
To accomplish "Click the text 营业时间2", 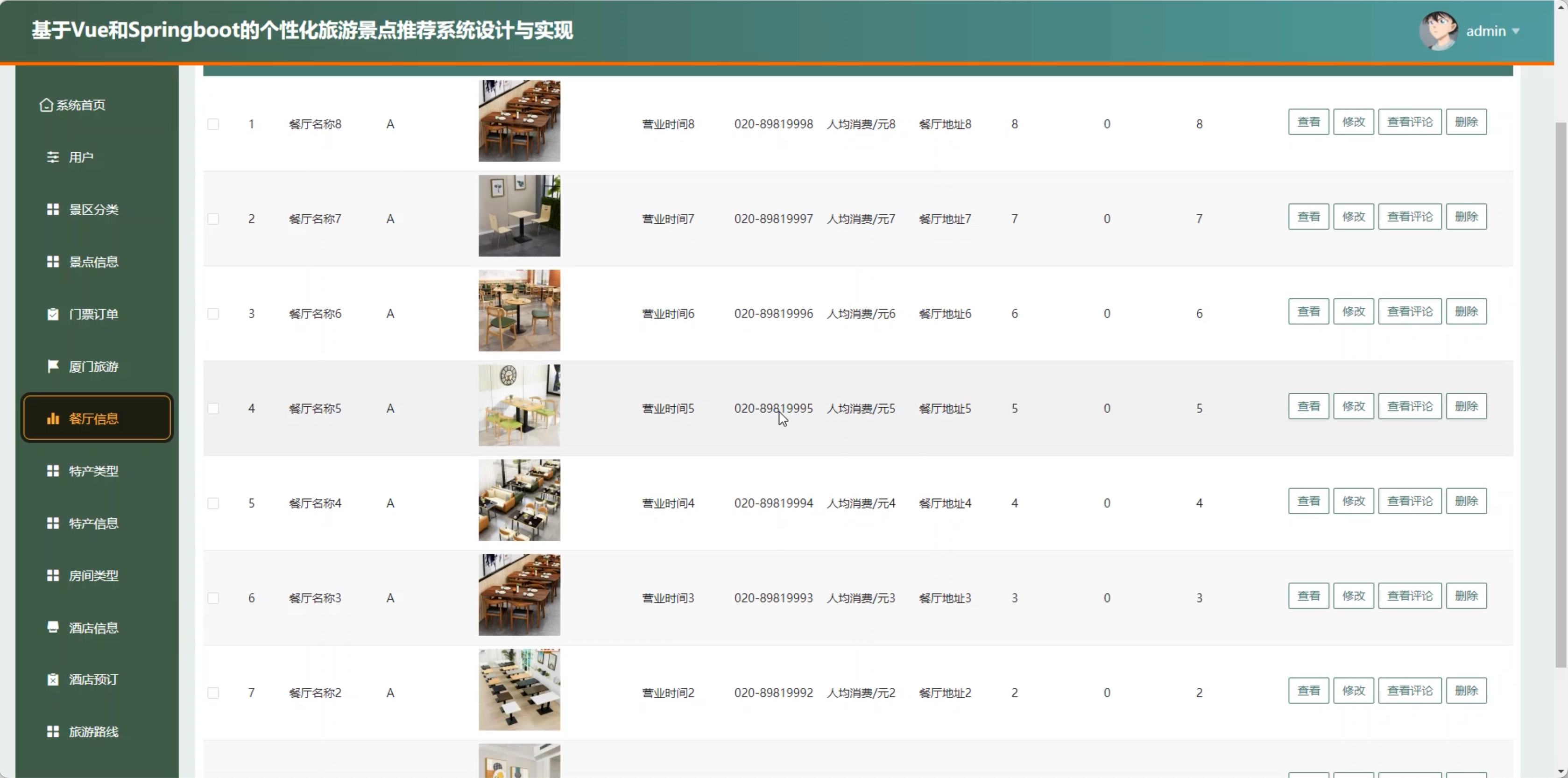I will (x=668, y=693).
